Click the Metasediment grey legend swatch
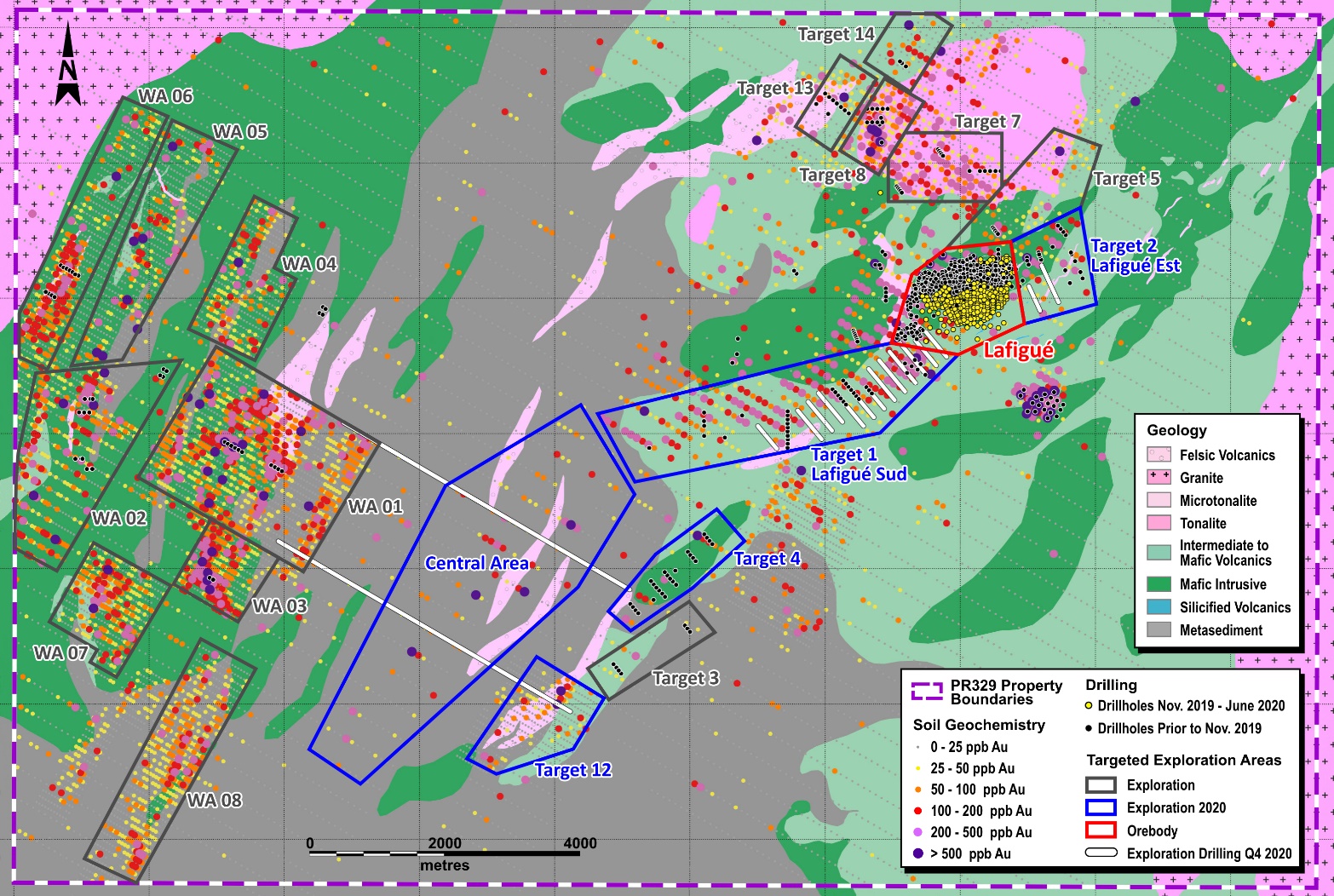The image size is (1334, 896). point(1159,630)
